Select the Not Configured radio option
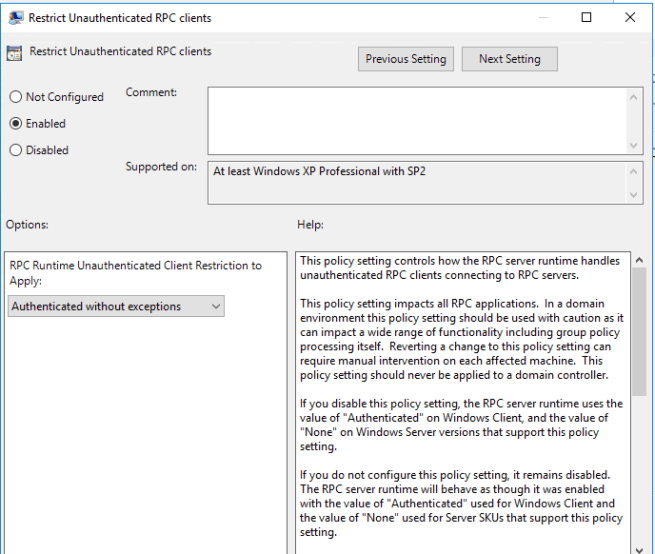655x554 pixels. click(15, 97)
